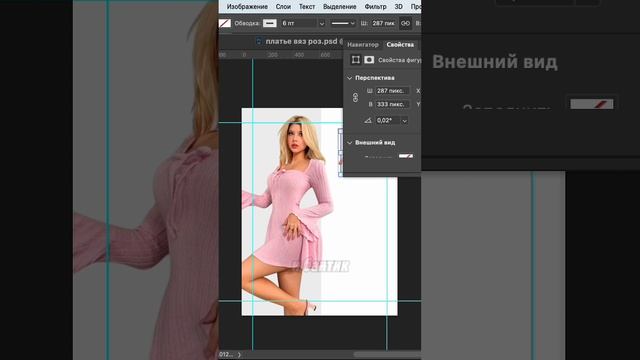Switch to the Навигатор panel tab

coord(363,45)
